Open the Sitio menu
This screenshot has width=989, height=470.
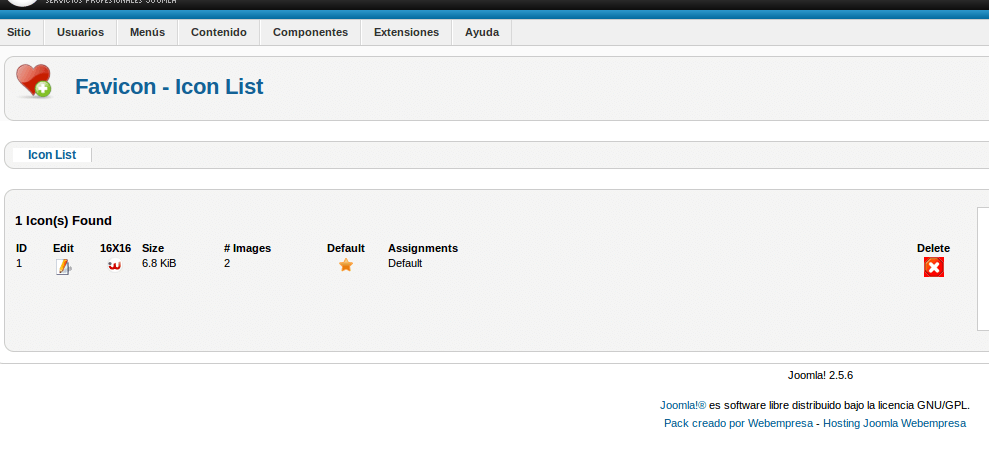[19, 32]
